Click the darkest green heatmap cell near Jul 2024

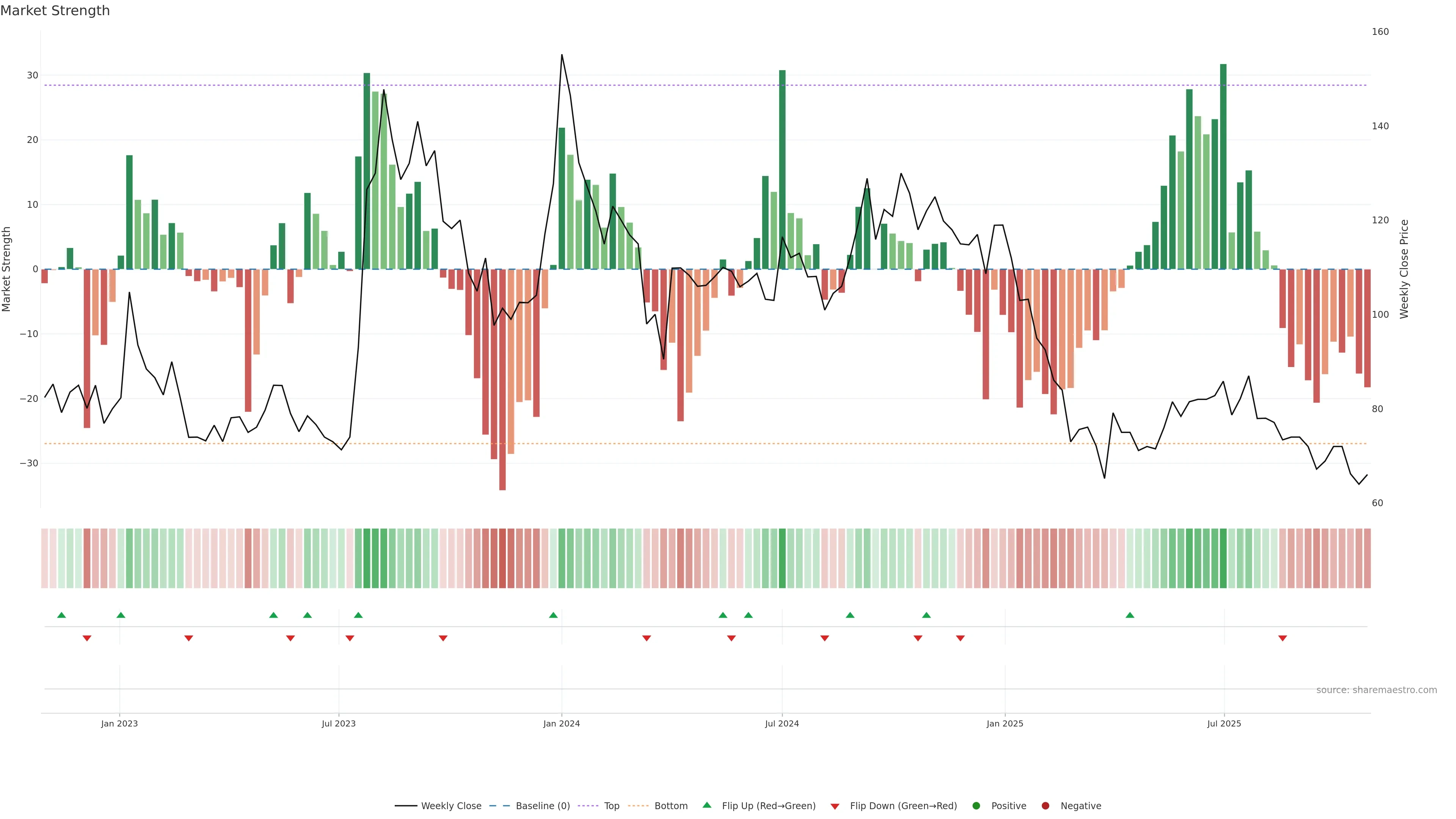782,559
